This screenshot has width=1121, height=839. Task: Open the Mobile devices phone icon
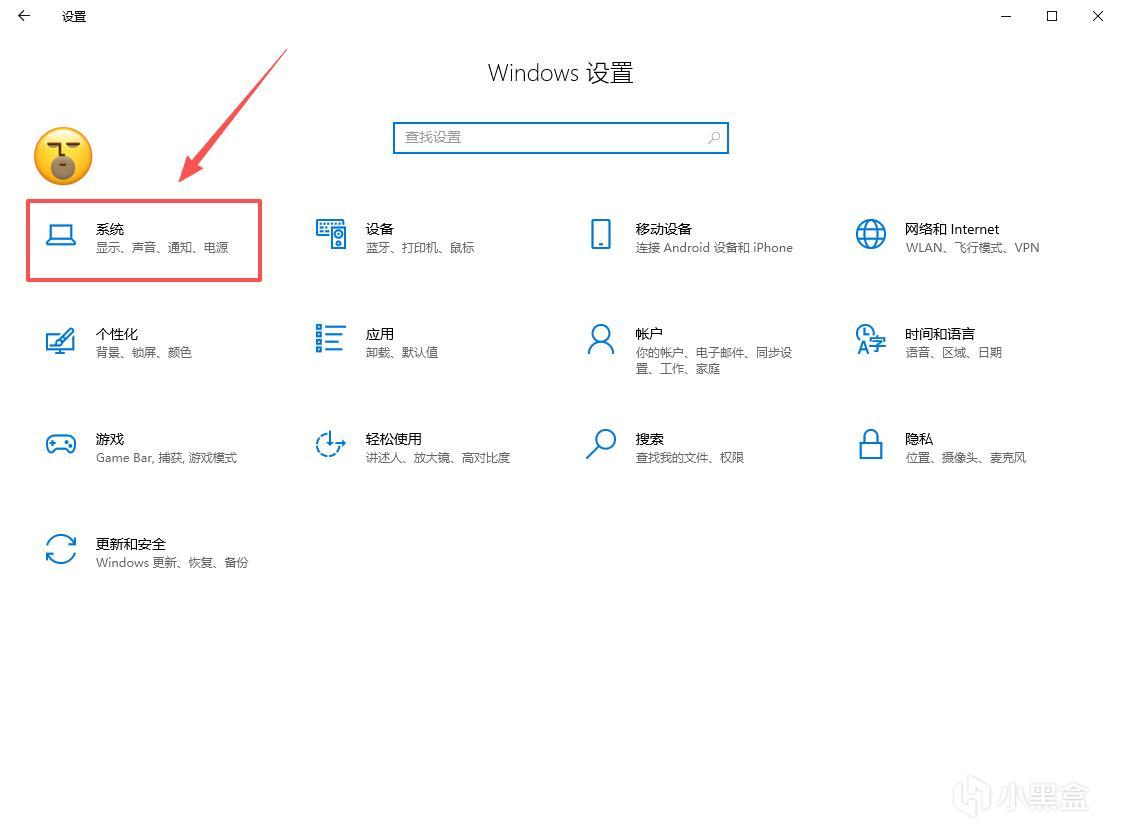[601, 234]
